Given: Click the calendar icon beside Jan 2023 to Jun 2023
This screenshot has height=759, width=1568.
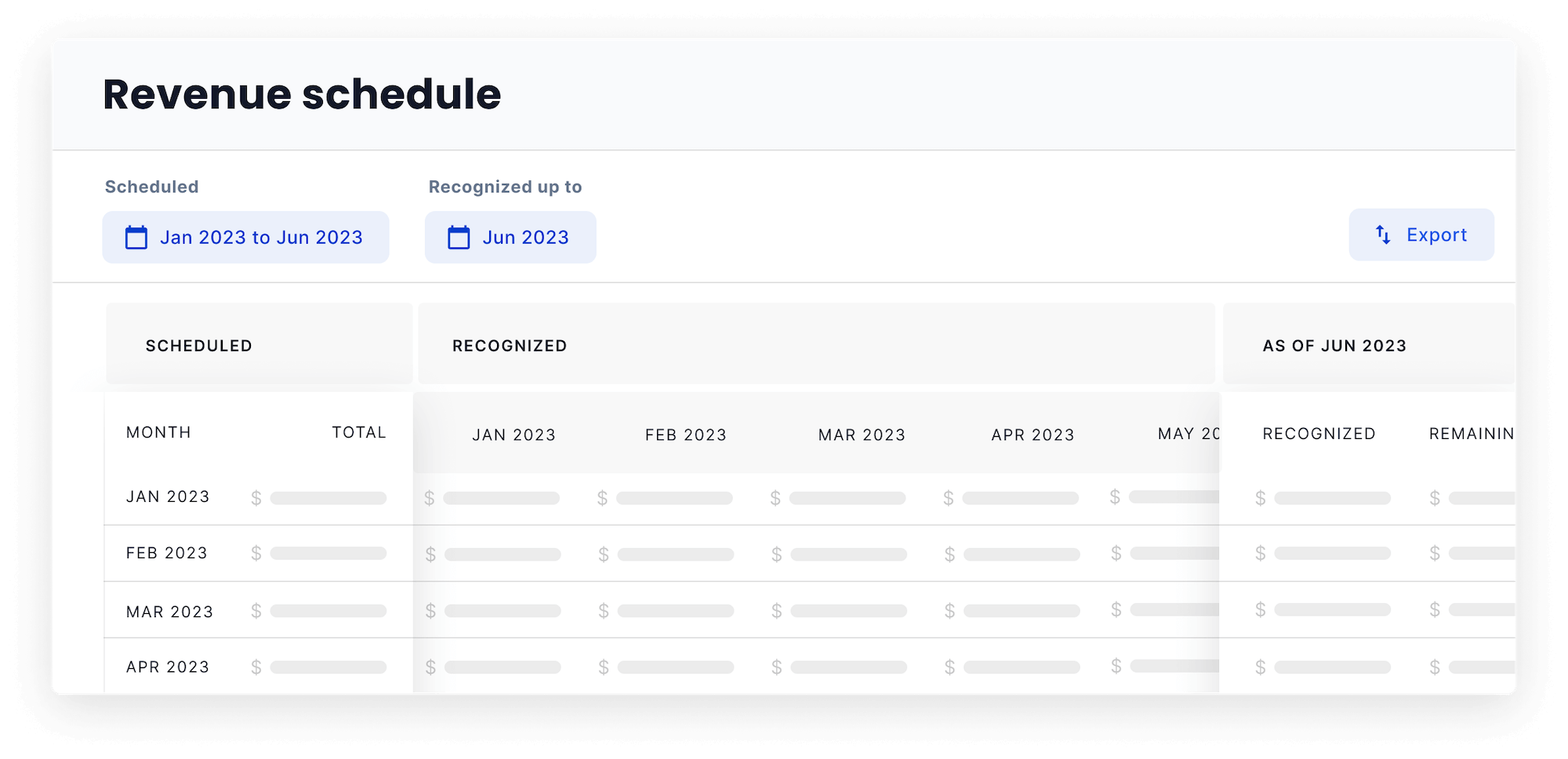Looking at the screenshot, I should tap(136, 237).
